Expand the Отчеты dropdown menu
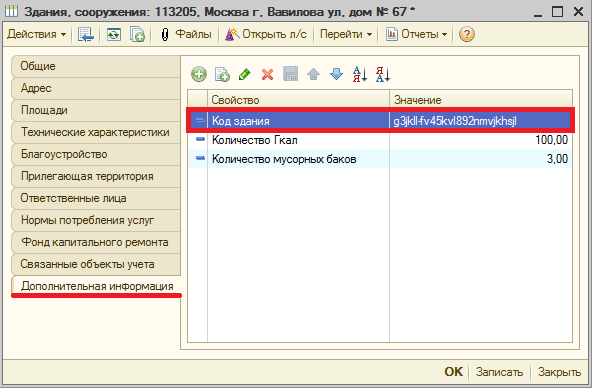Image resolution: width=592 pixels, height=388 pixels. (416, 34)
